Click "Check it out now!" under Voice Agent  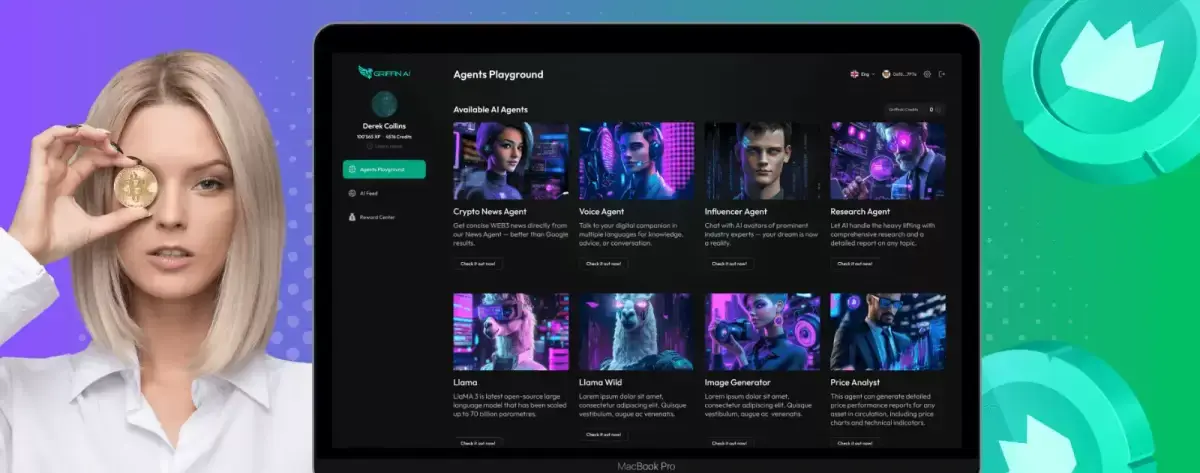pos(603,264)
